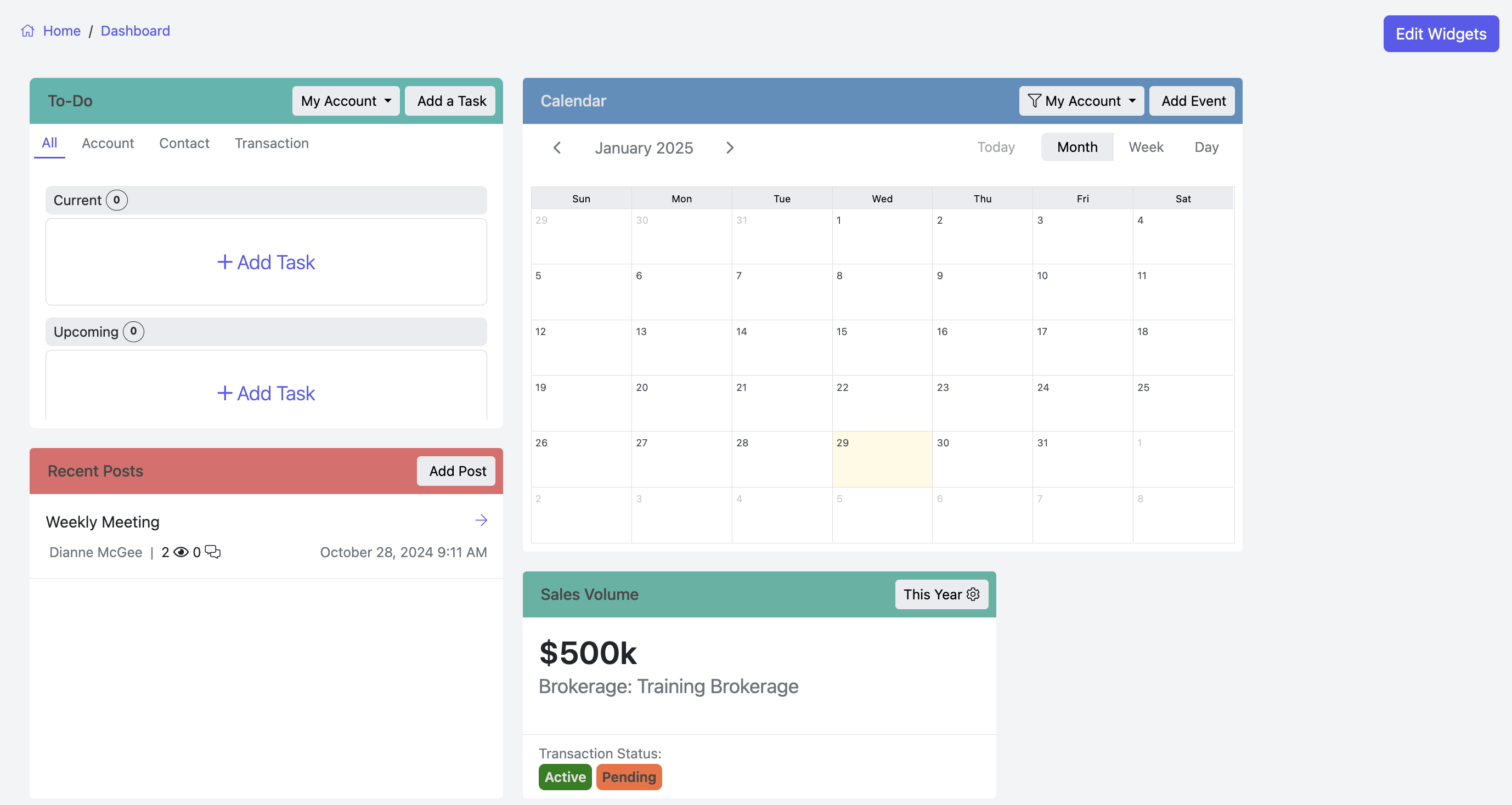Click the Edit Widgets button
Image resolution: width=1512 pixels, height=805 pixels.
click(x=1440, y=34)
